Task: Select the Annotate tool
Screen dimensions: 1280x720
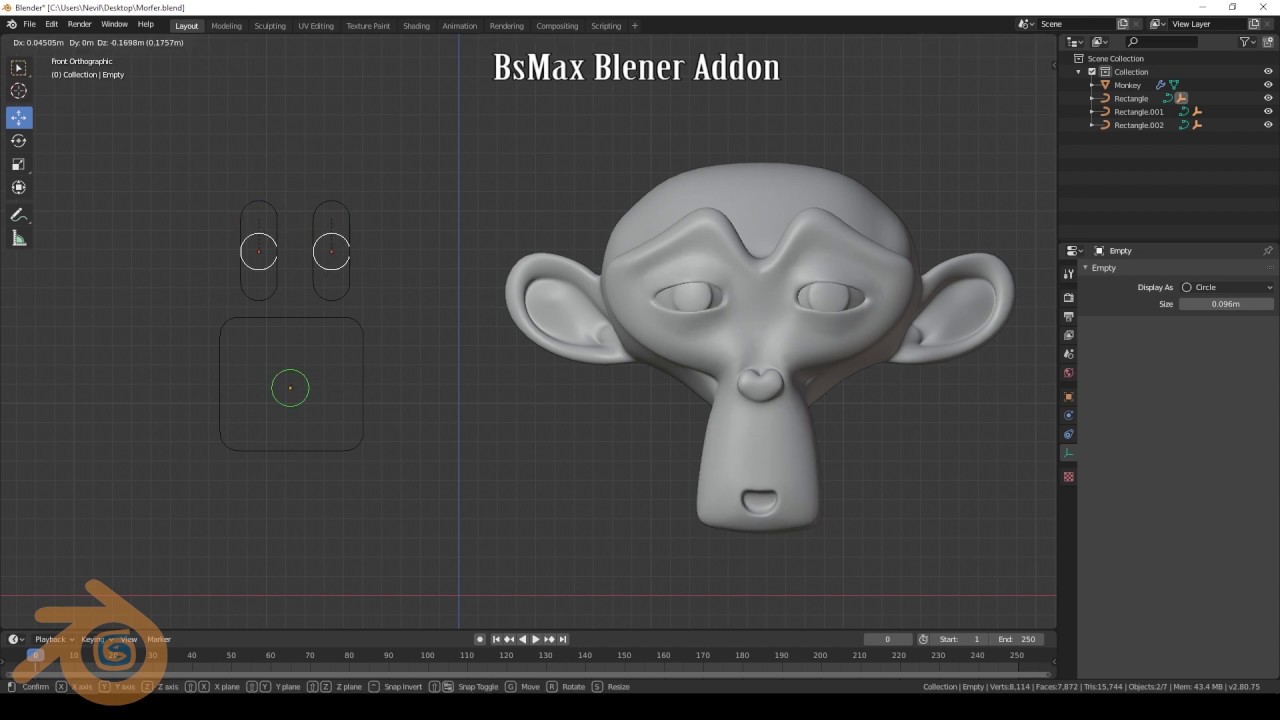Action: (x=19, y=215)
